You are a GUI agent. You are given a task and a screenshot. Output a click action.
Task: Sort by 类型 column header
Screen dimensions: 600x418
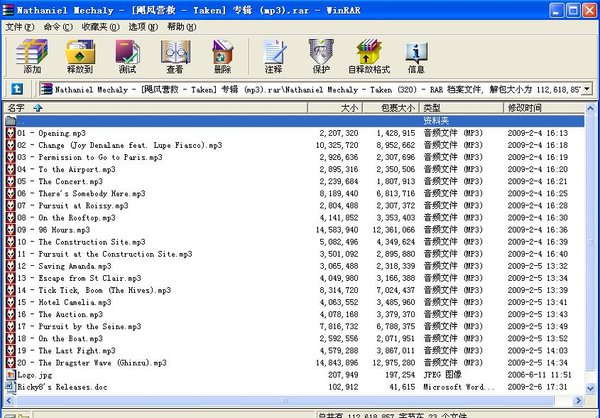click(461, 108)
